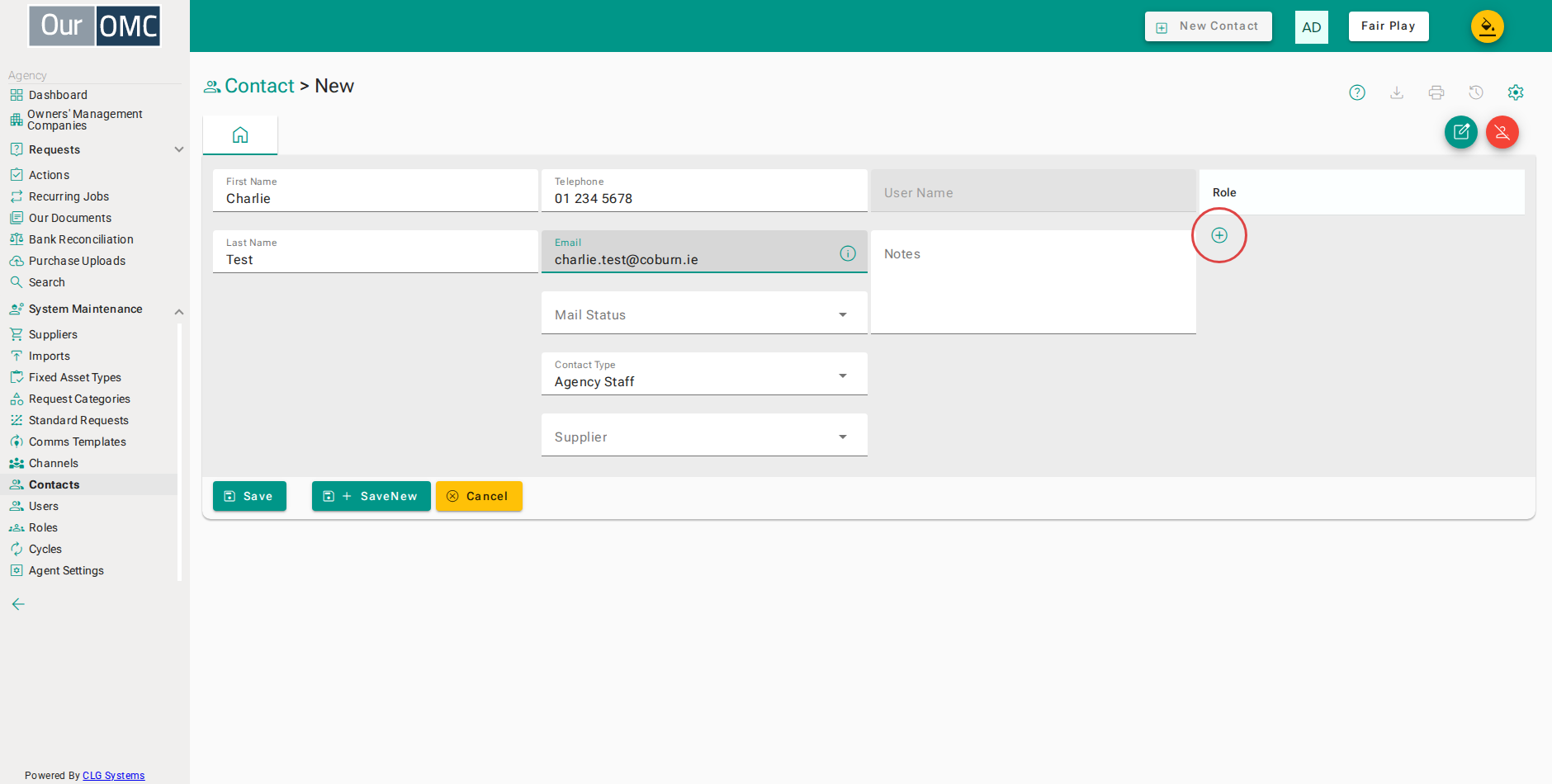Open the settings gear icon

coord(1516,92)
